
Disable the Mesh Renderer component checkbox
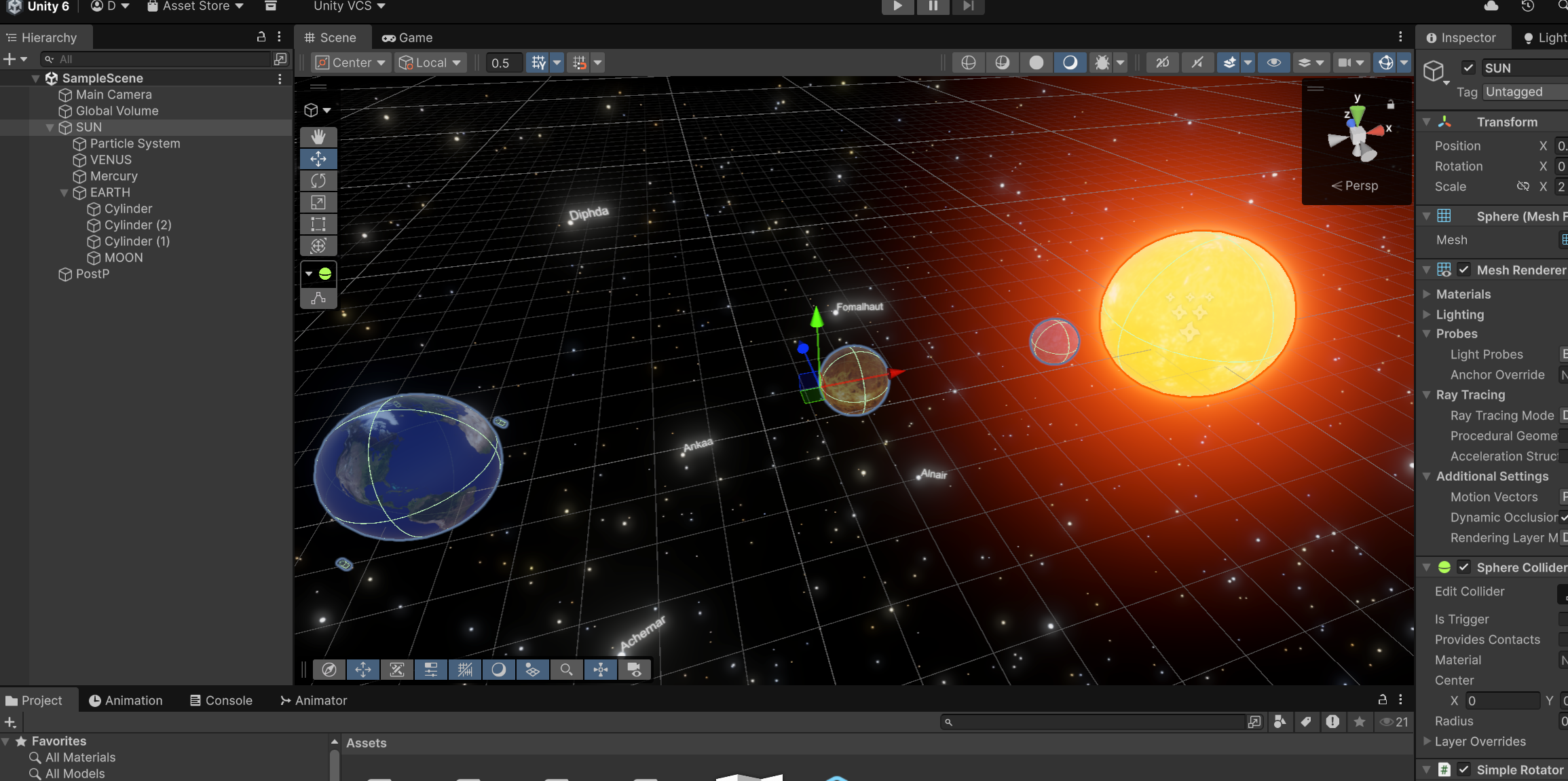click(x=1464, y=270)
